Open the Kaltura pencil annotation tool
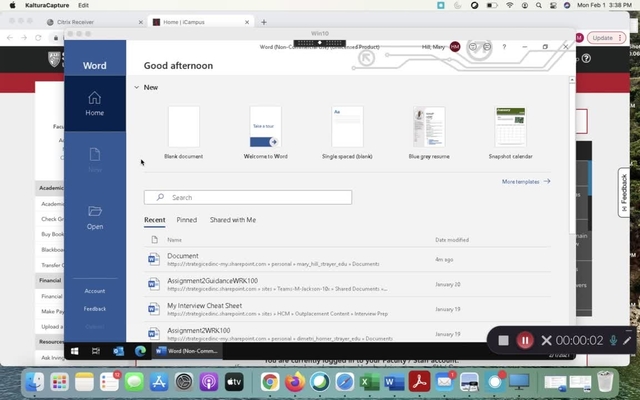Screen dimensions: 640x400 tap(627, 340)
